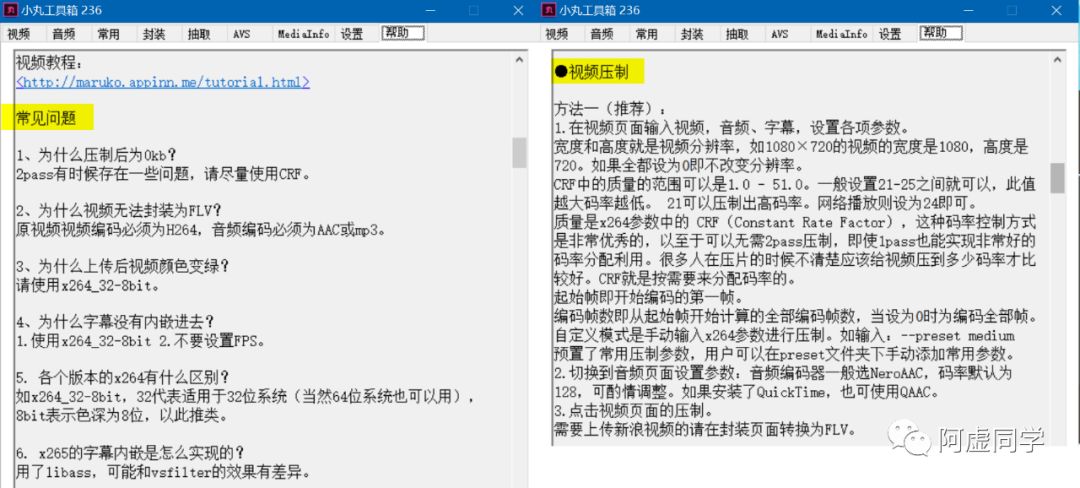The width and height of the screenshot is (1080, 488).
Task: Click the highlighted 常见问题 heading
Action: (47, 118)
